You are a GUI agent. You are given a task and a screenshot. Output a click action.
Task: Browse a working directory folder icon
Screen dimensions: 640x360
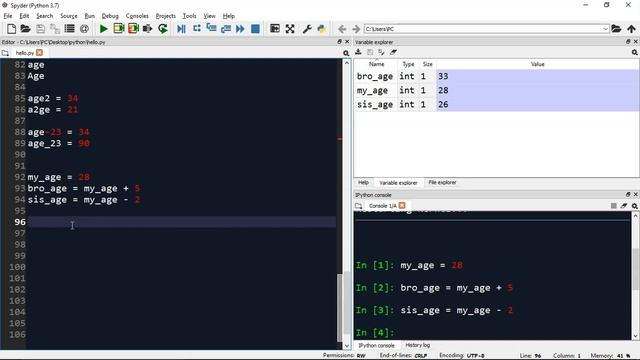(616, 29)
